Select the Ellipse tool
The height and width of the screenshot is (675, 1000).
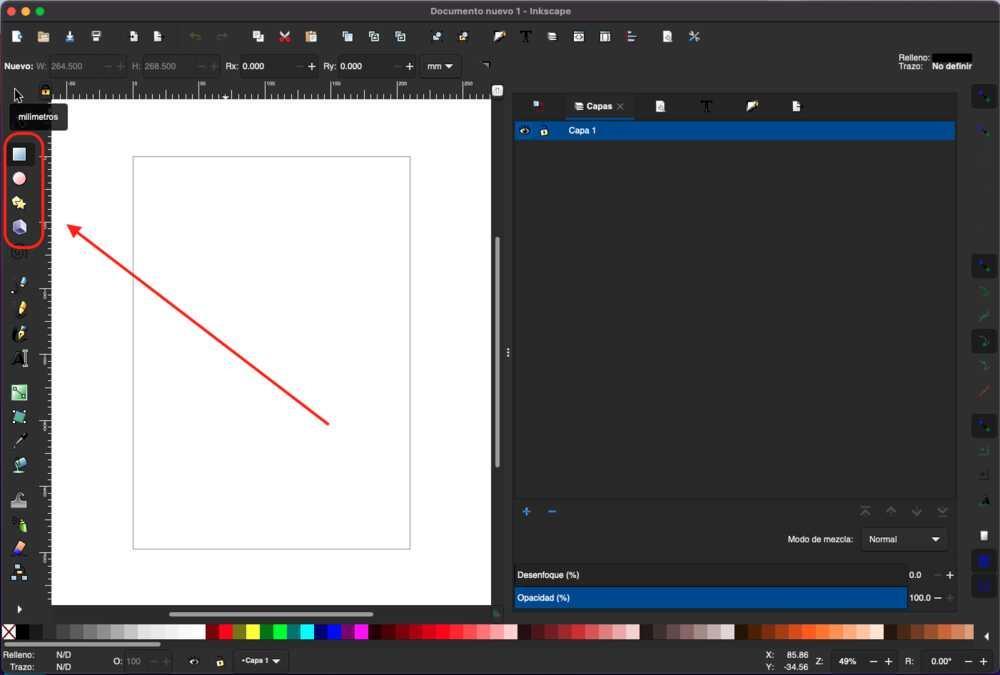pyautogui.click(x=19, y=179)
